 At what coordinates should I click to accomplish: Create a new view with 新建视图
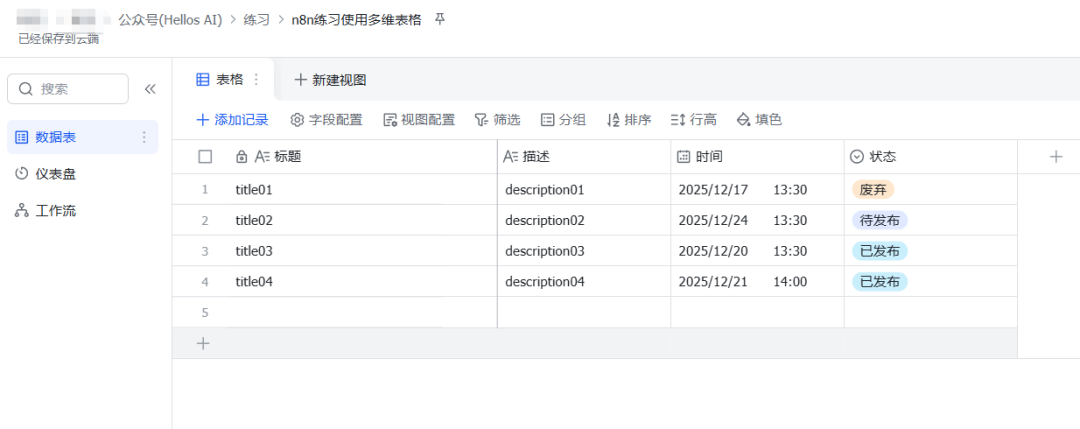pyautogui.click(x=331, y=80)
